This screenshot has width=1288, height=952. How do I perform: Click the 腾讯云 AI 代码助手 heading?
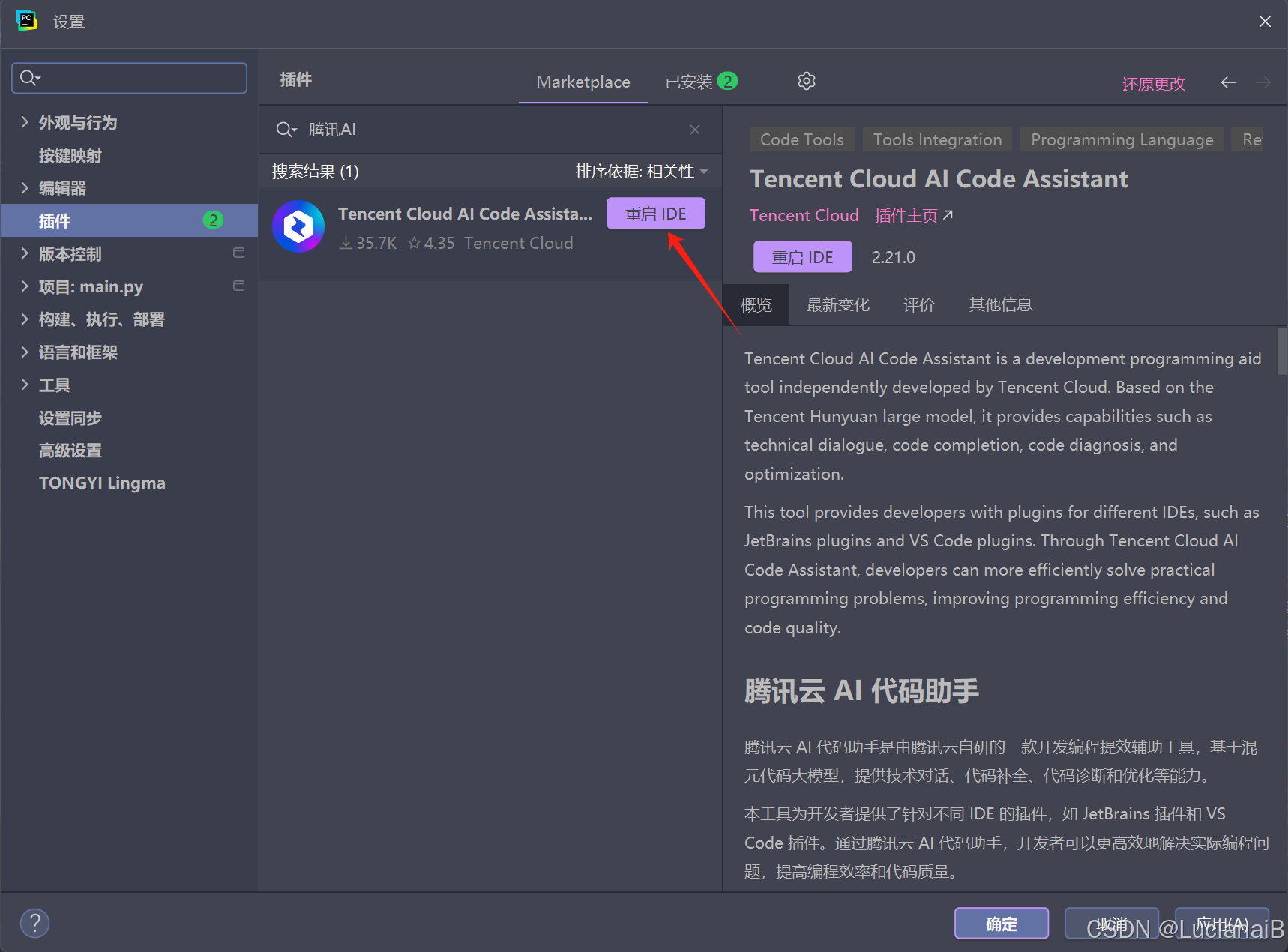(x=861, y=690)
